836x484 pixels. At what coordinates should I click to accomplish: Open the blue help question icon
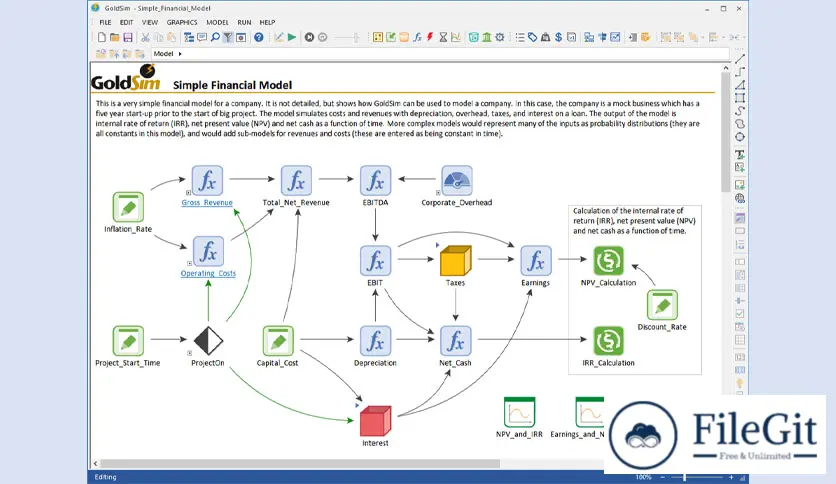coord(259,37)
